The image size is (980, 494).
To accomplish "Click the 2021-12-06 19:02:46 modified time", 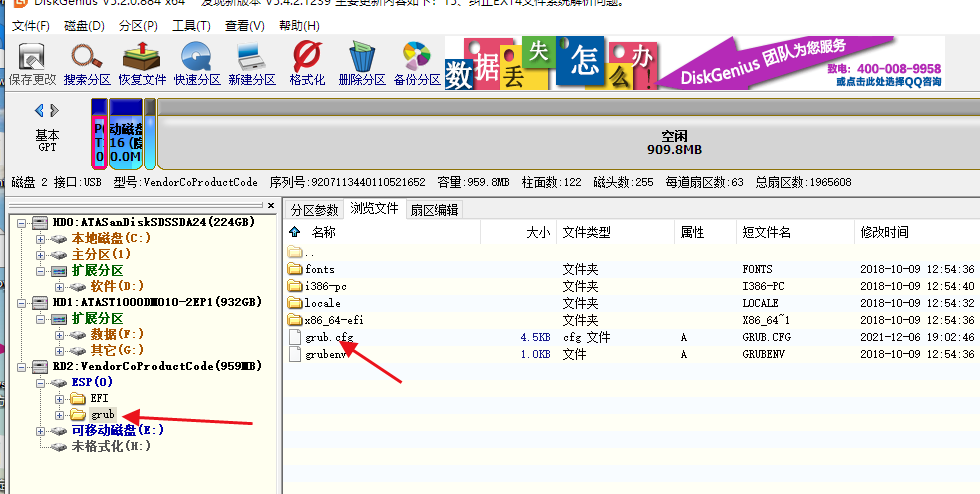I will (x=917, y=337).
